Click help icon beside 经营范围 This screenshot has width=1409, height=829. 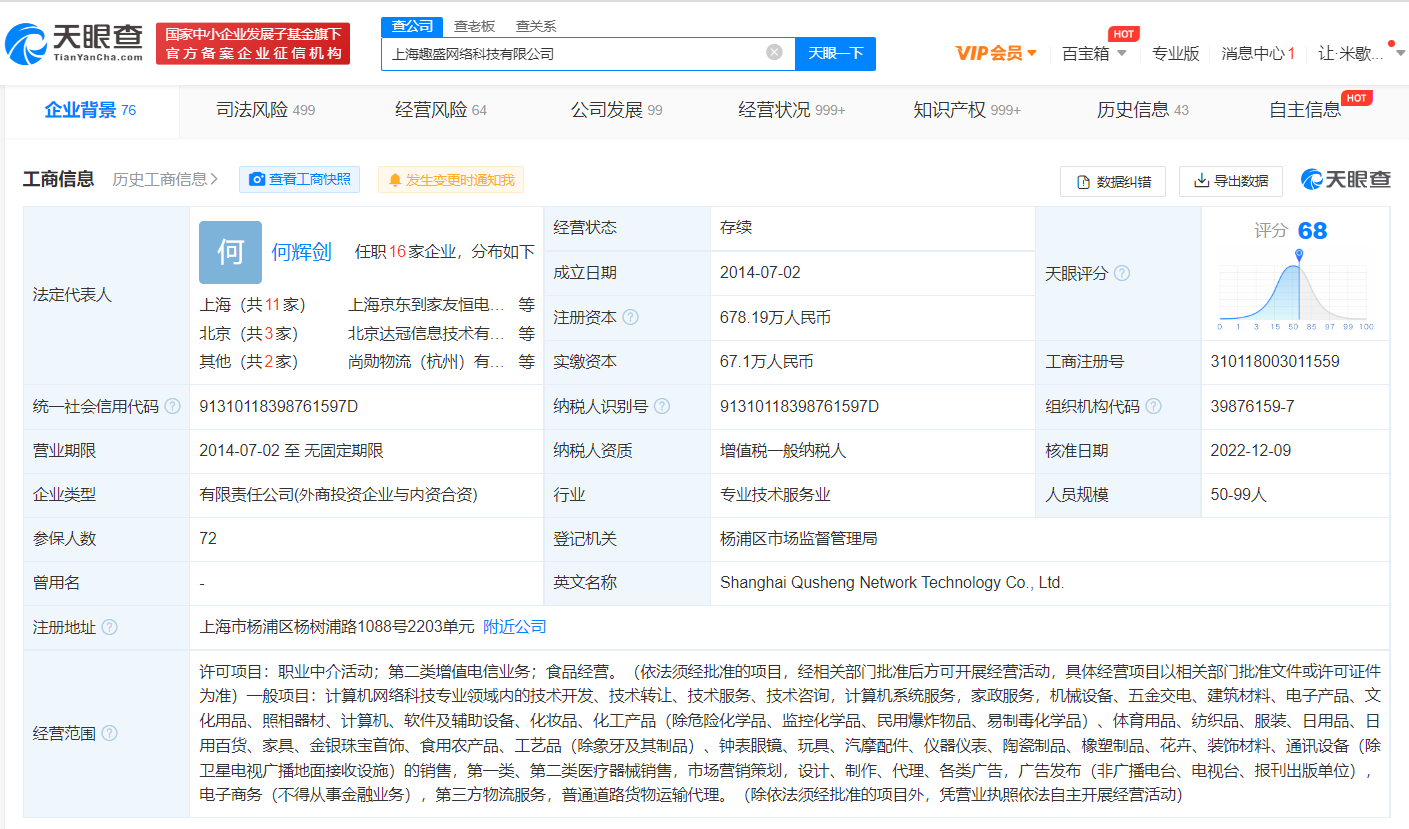click(109, 734)
